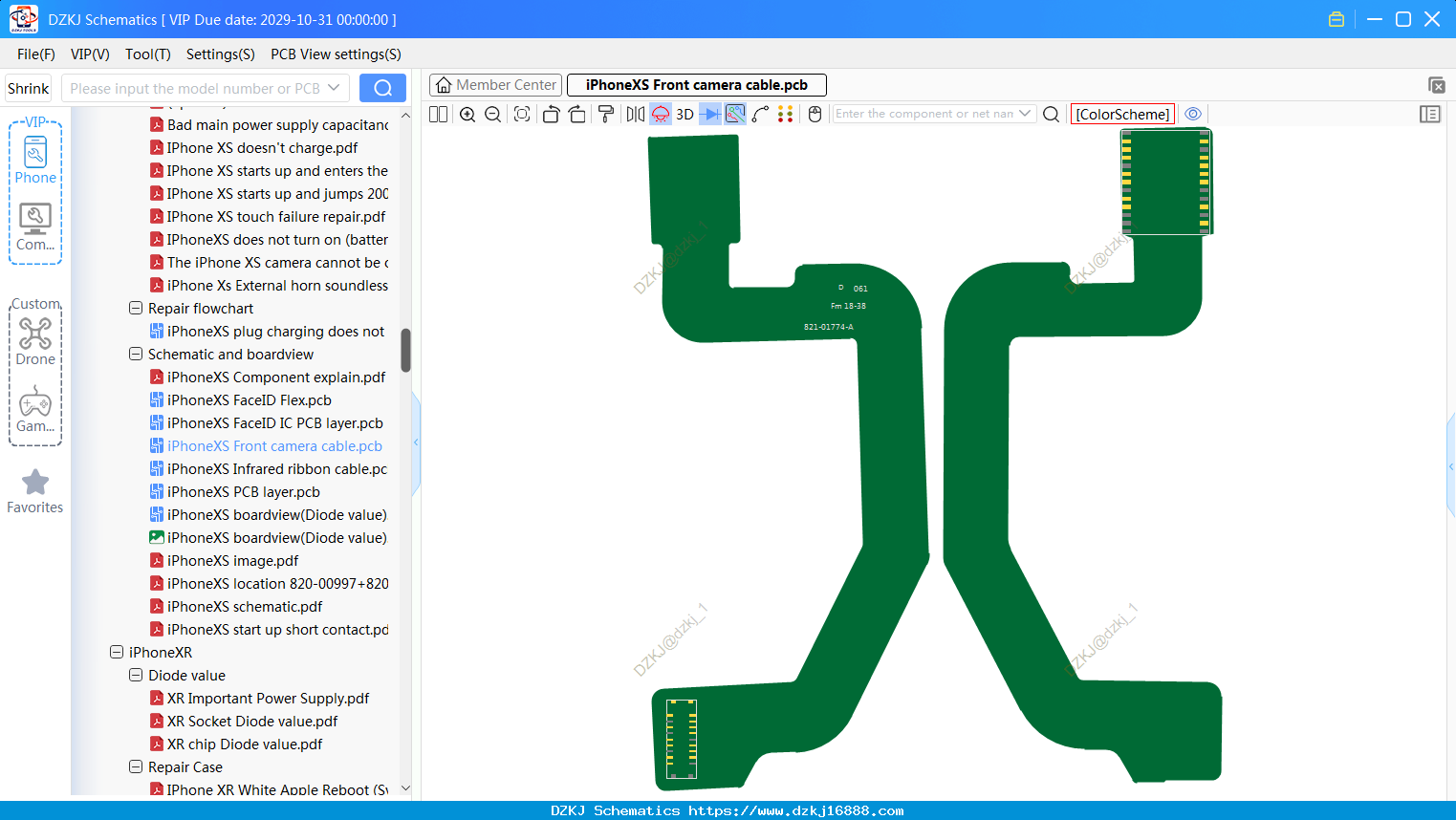This screenshot has height=820, width=1456.
Task: Select the trace route tool
Action: point(761,115)
